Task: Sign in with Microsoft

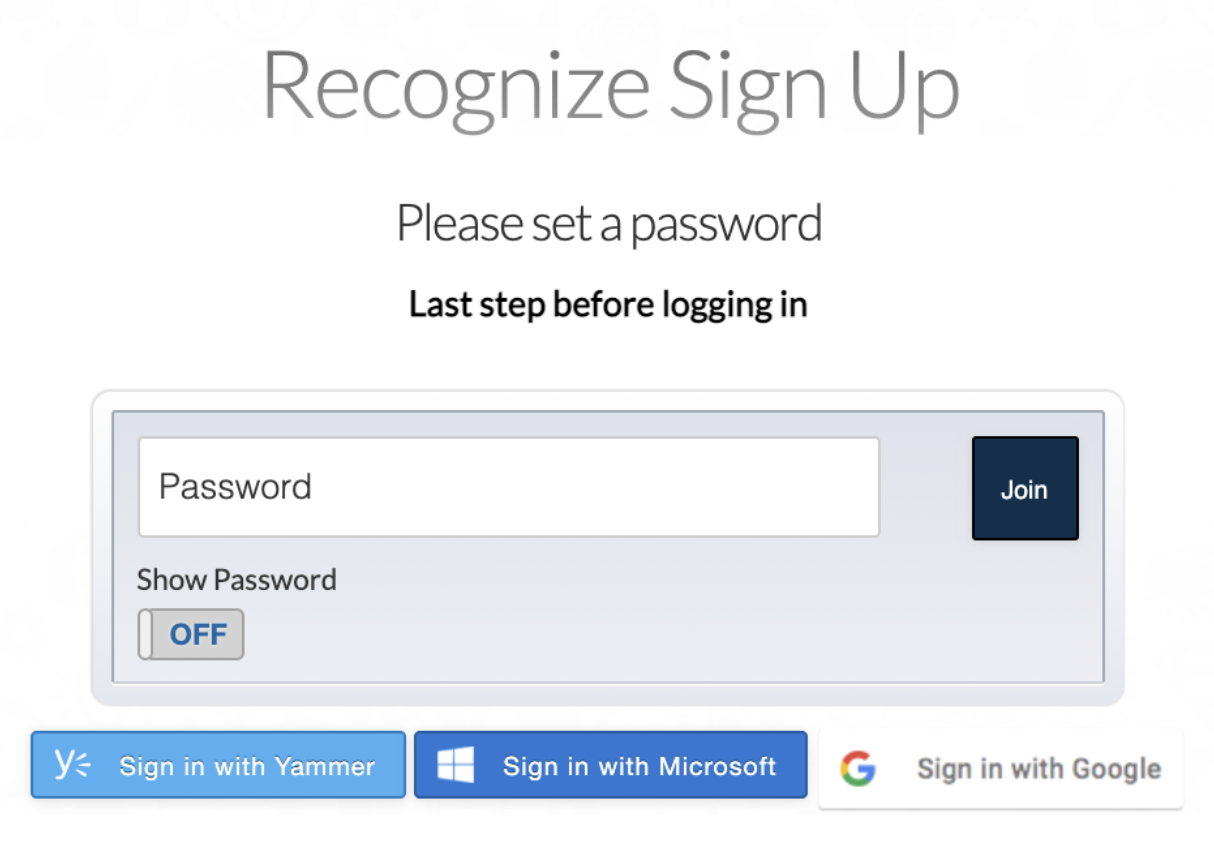Action: [x=610, y=765]
